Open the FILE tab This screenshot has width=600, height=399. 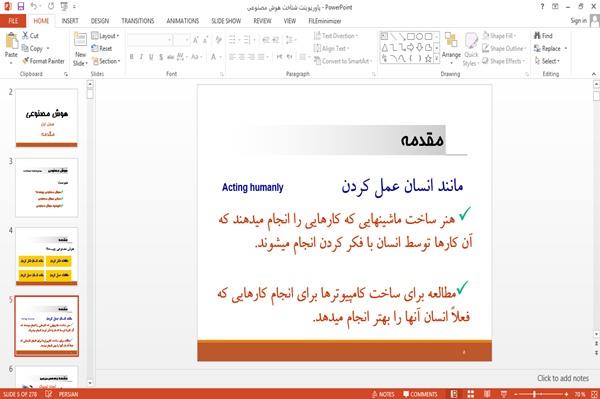click(13, 21)
